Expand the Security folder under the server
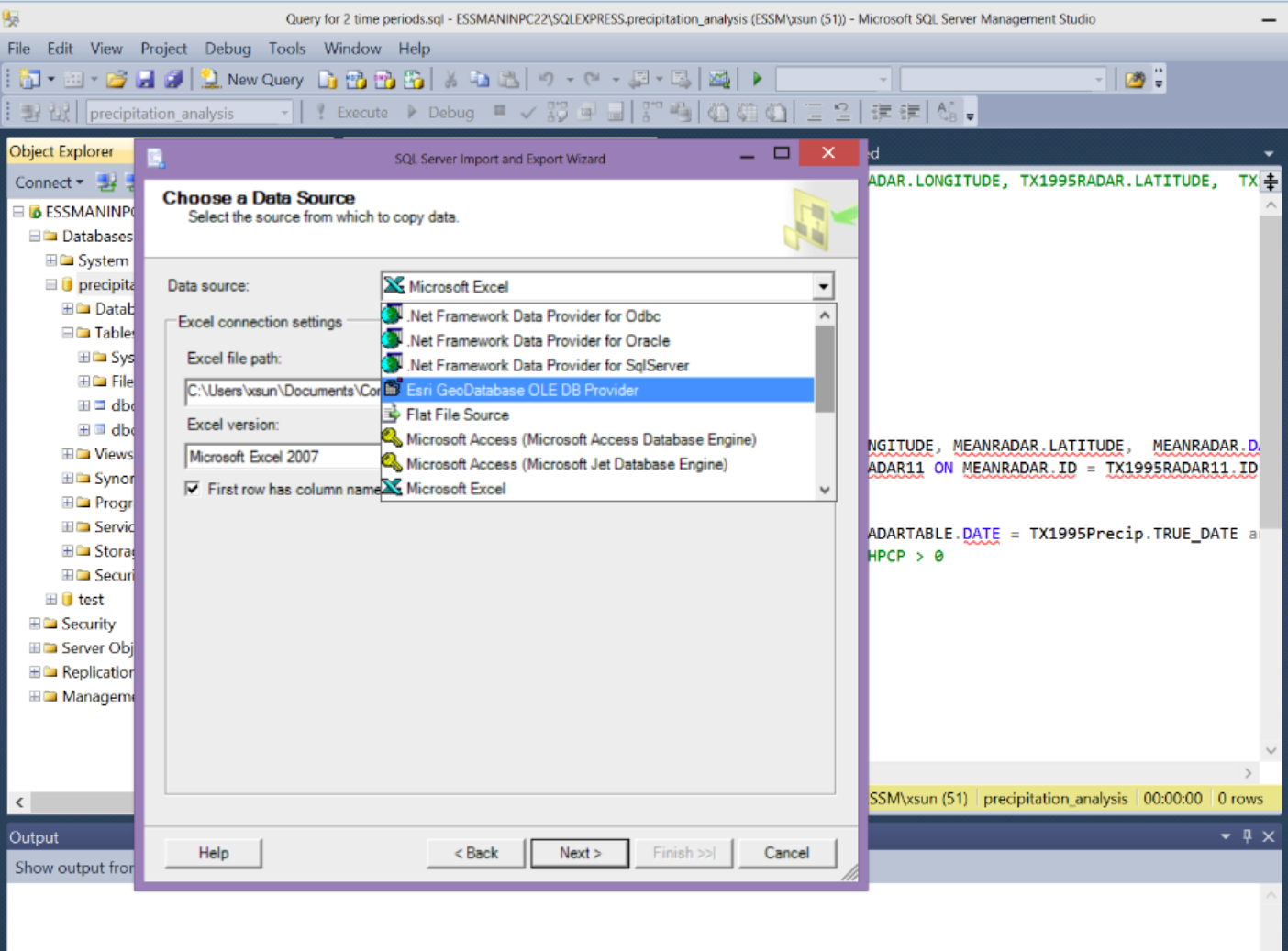 click(35, 624)
